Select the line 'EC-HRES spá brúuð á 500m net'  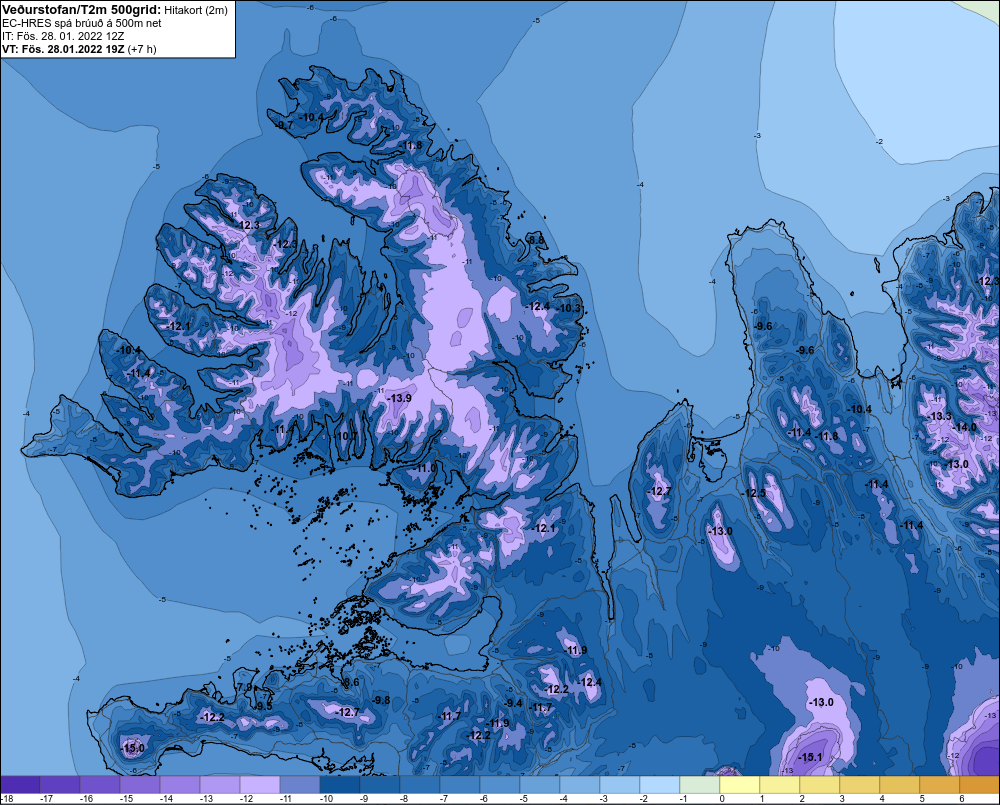click(82, 24)
